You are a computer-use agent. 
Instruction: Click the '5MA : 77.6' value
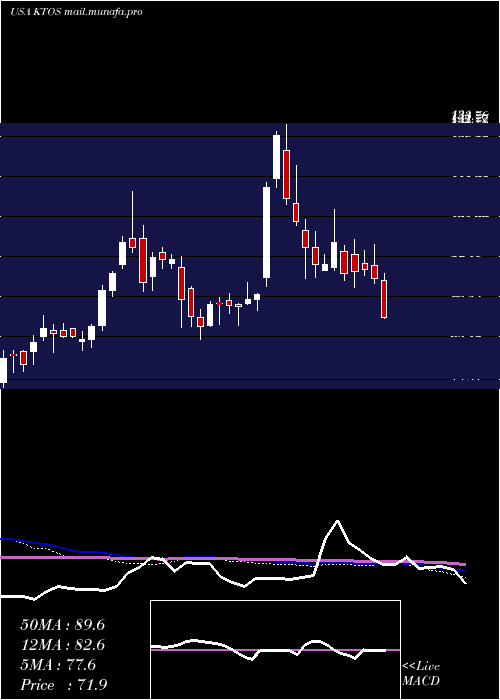[58, 665]
